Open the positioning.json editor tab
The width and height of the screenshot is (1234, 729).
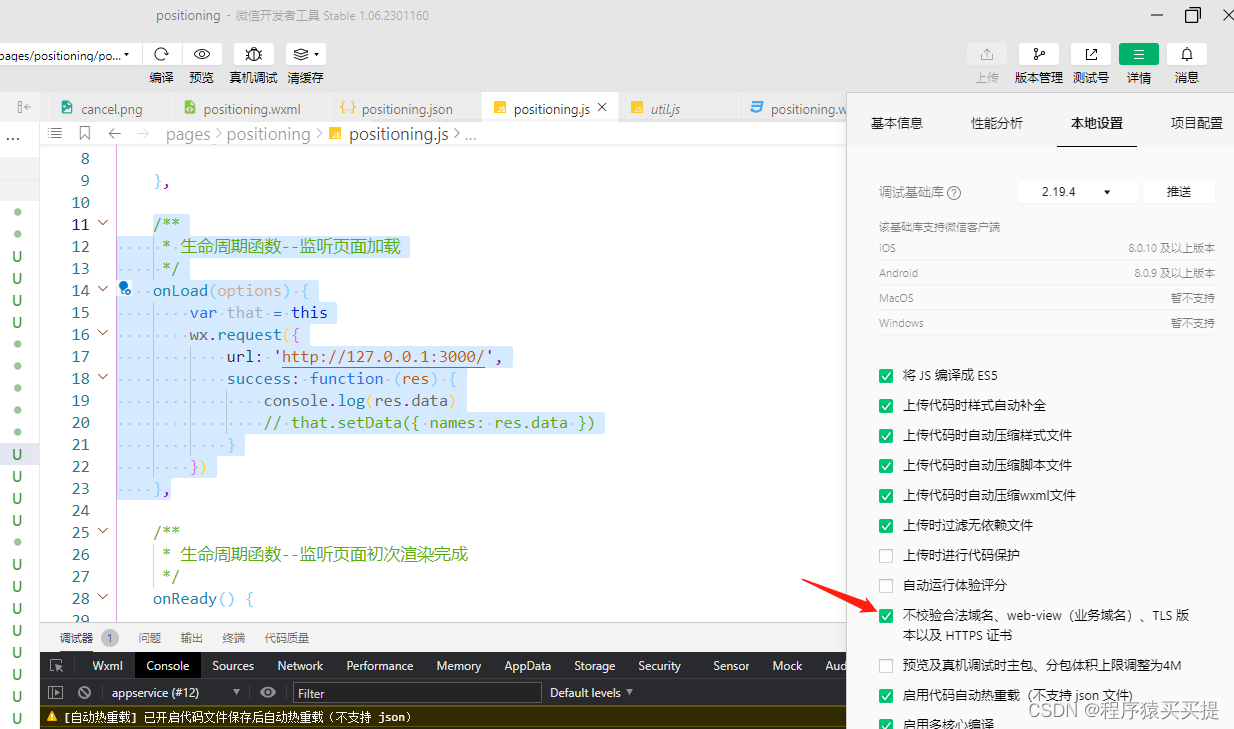[x=406, y=109]
